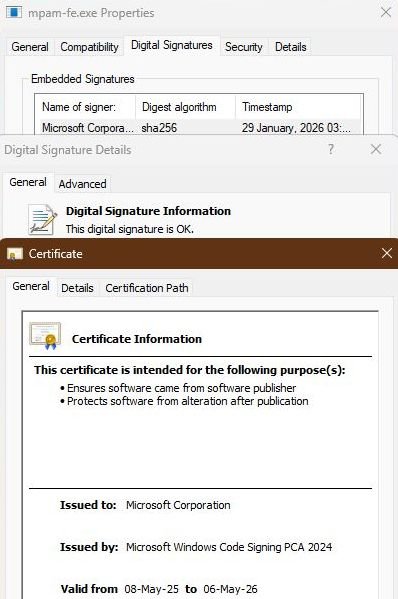Click the certificate ribbon icon beside Certificate Information
Image resolution: width=398 pixels, height=599 pixels.
(45, 335)
